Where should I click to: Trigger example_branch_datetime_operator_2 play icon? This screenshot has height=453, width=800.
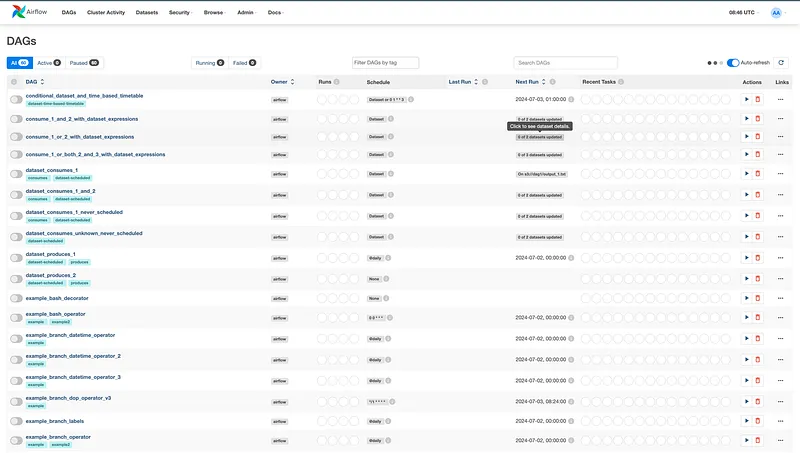746,360
